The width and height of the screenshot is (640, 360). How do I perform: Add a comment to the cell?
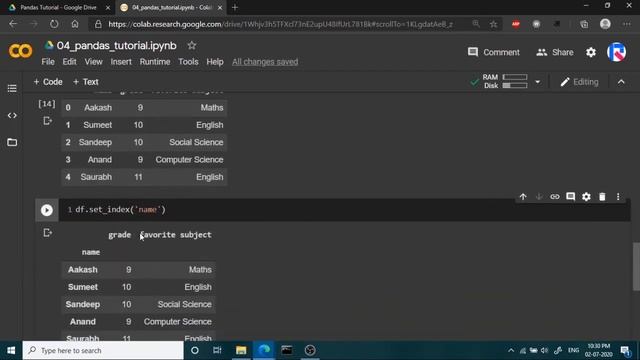point(570,197)
